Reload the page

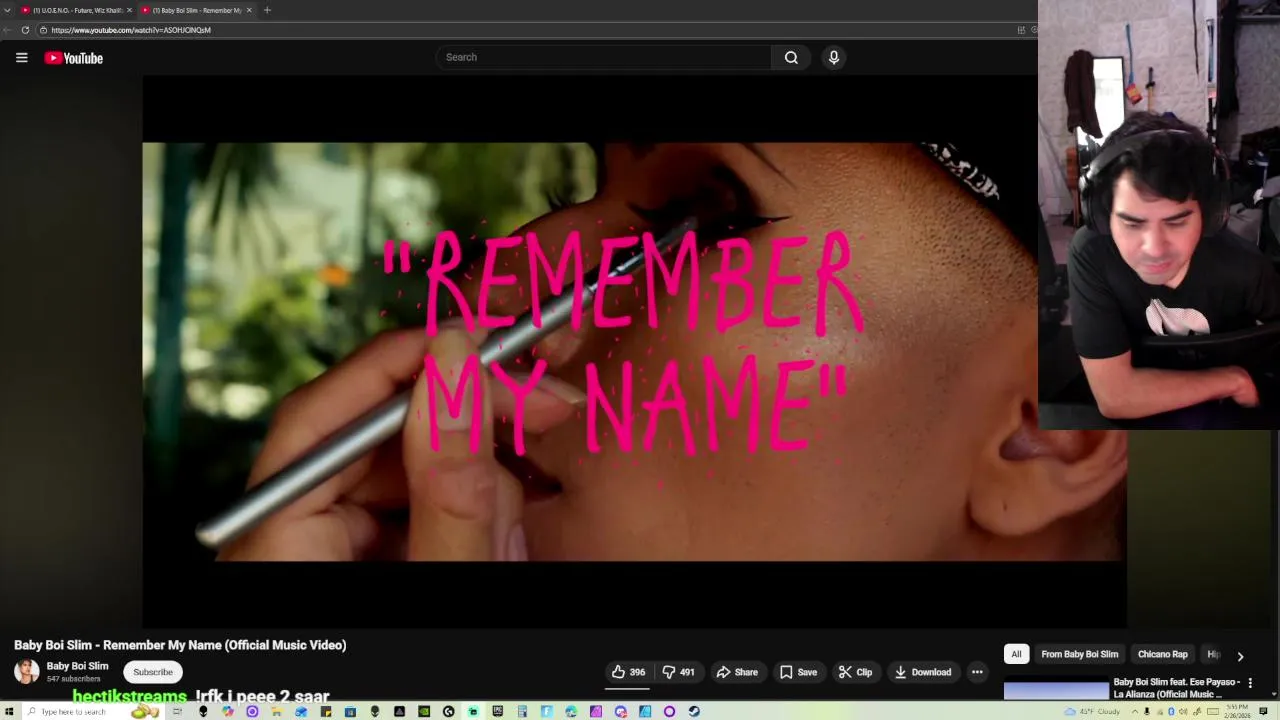pos(25,30)
